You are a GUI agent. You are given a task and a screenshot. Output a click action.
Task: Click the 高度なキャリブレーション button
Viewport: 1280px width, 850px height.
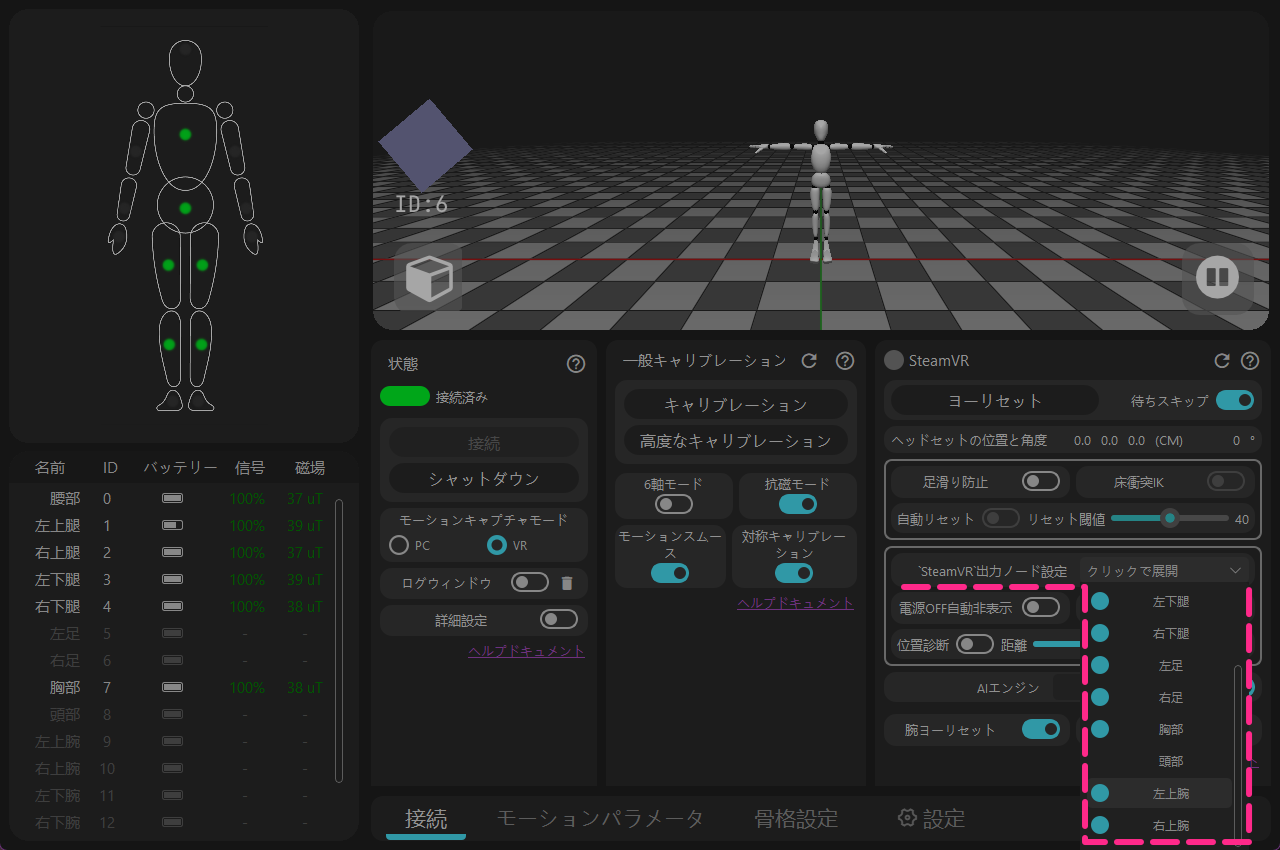point(736,440)
